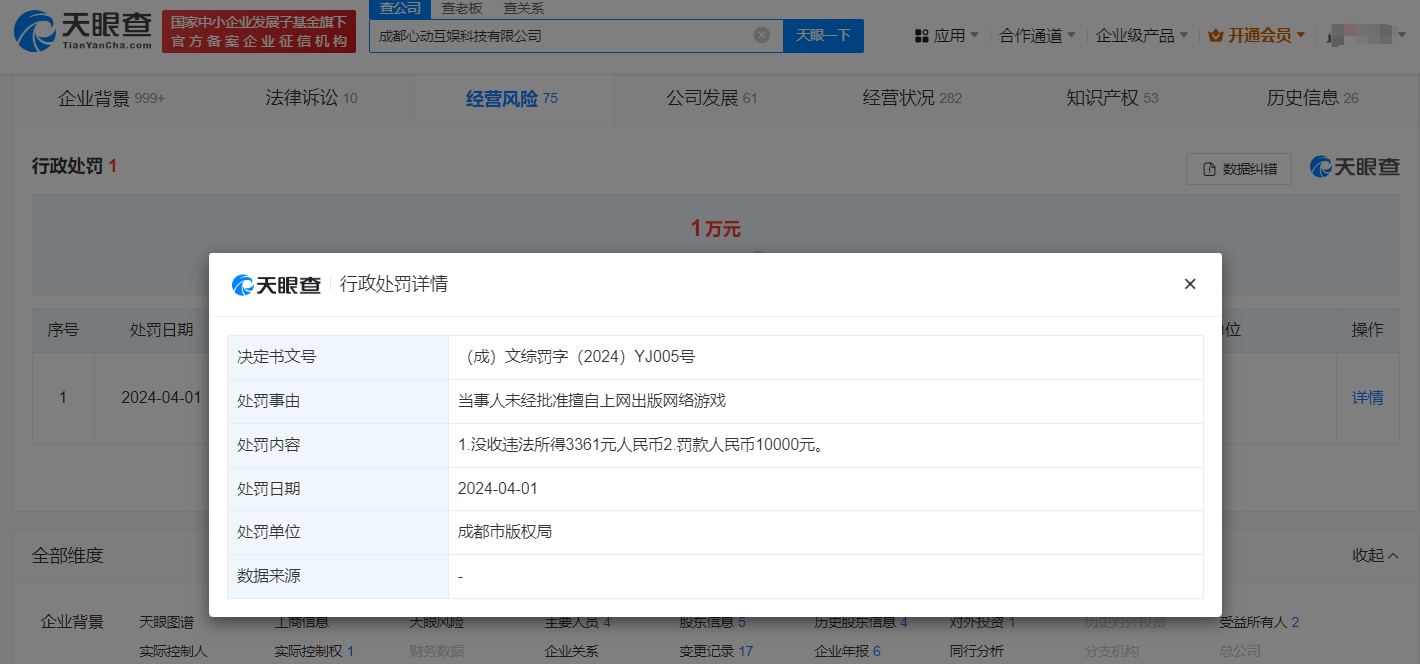Click the 处罚日期 column header

click(x=161, y=330)
